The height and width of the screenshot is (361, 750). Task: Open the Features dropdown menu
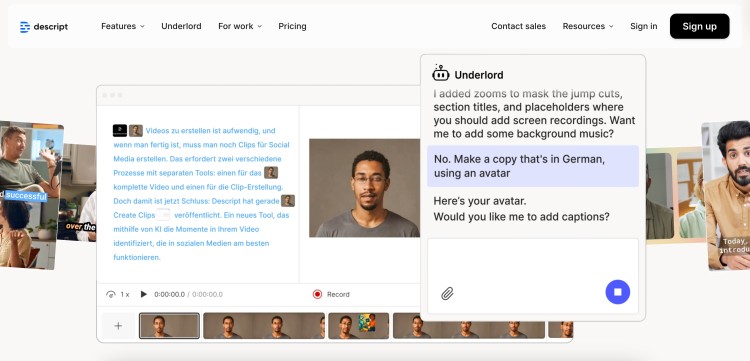click(122, 26)
